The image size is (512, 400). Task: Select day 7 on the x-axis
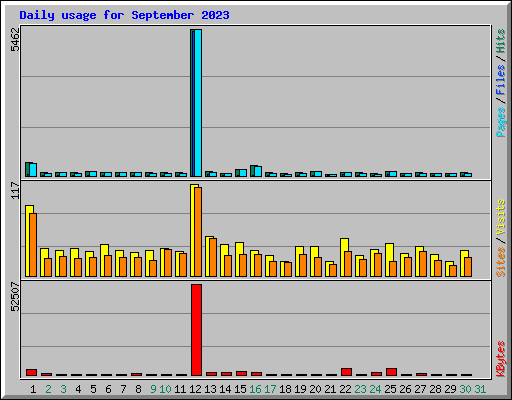pyautogui.click(x=123, y=389)
